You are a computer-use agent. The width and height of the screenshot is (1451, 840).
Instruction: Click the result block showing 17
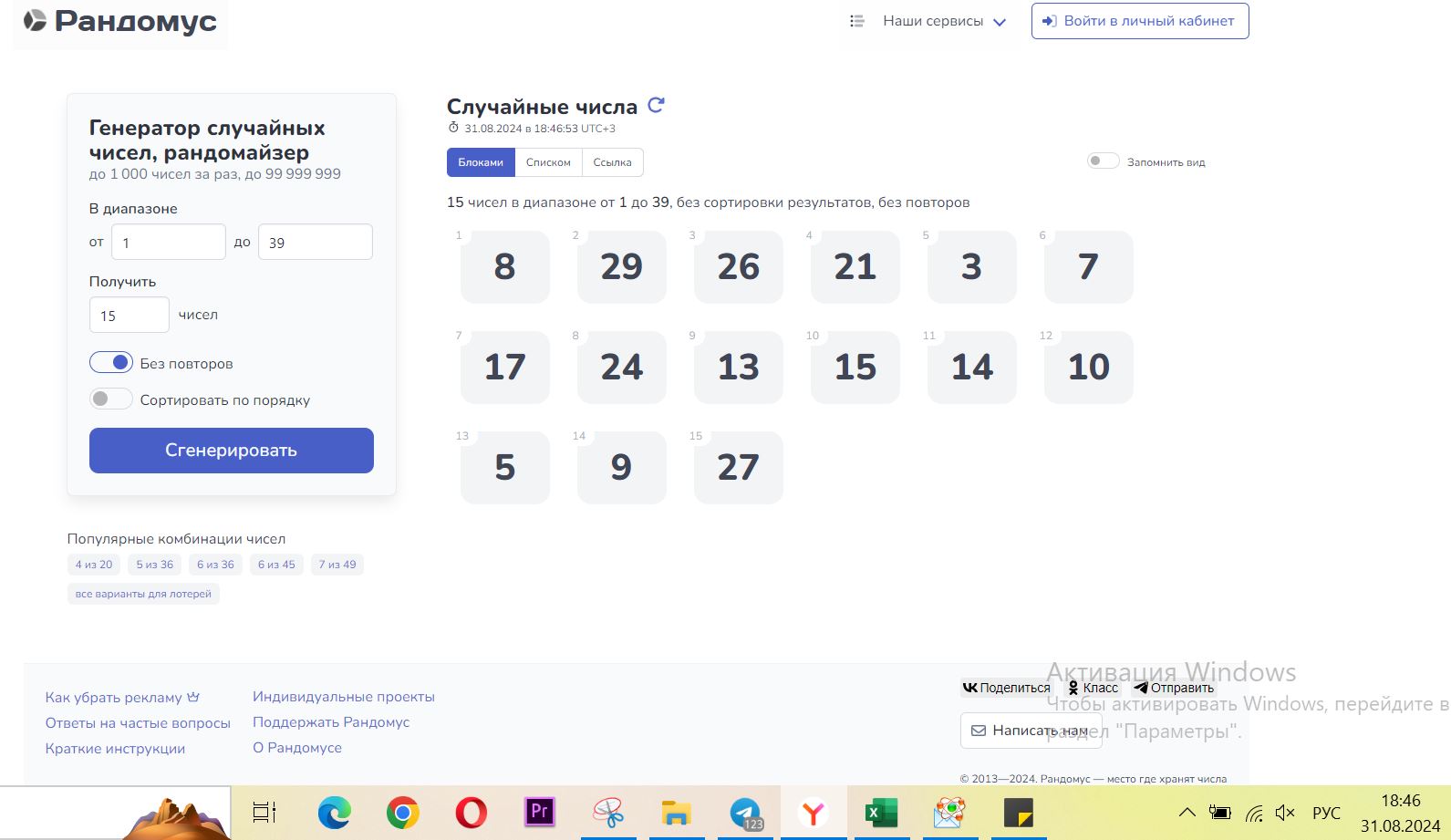505,368
